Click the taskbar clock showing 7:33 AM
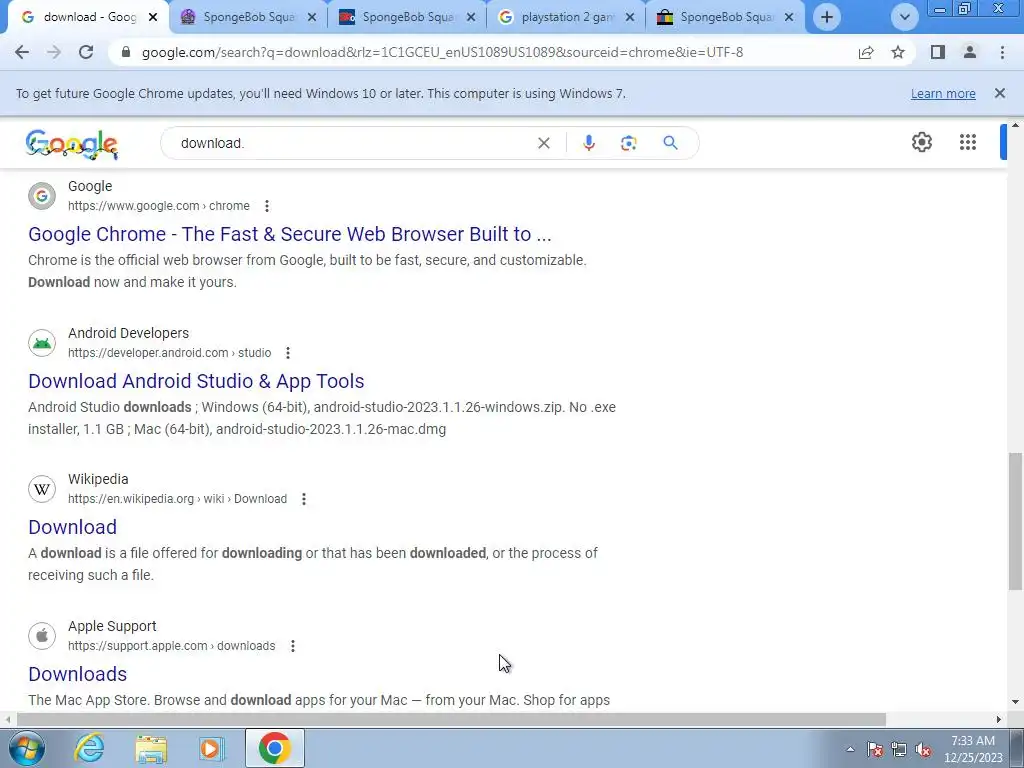 (973, 749)
